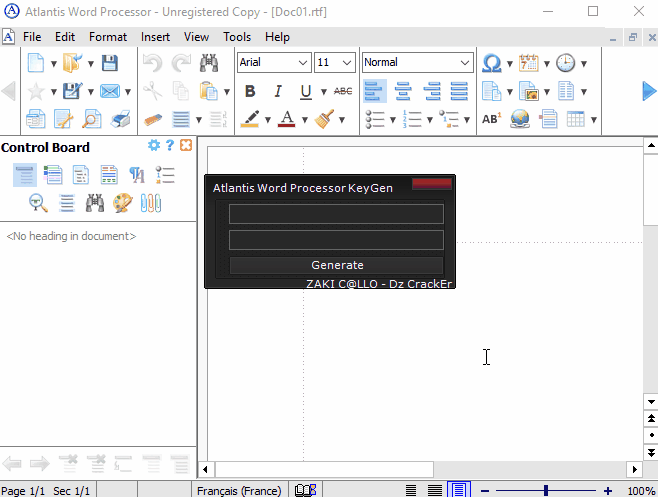Viewport: 658px width, 497px height.
Task: Open the Edit menu
Action: [65, 37]
